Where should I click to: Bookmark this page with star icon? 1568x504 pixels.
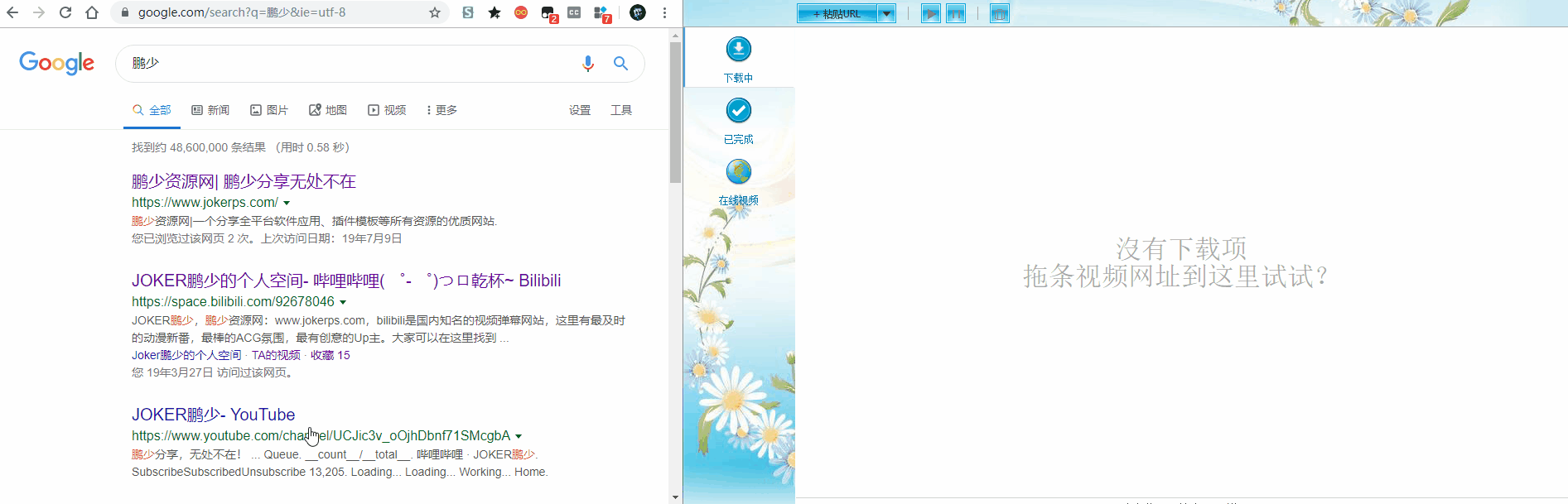[x=435, y=12]
